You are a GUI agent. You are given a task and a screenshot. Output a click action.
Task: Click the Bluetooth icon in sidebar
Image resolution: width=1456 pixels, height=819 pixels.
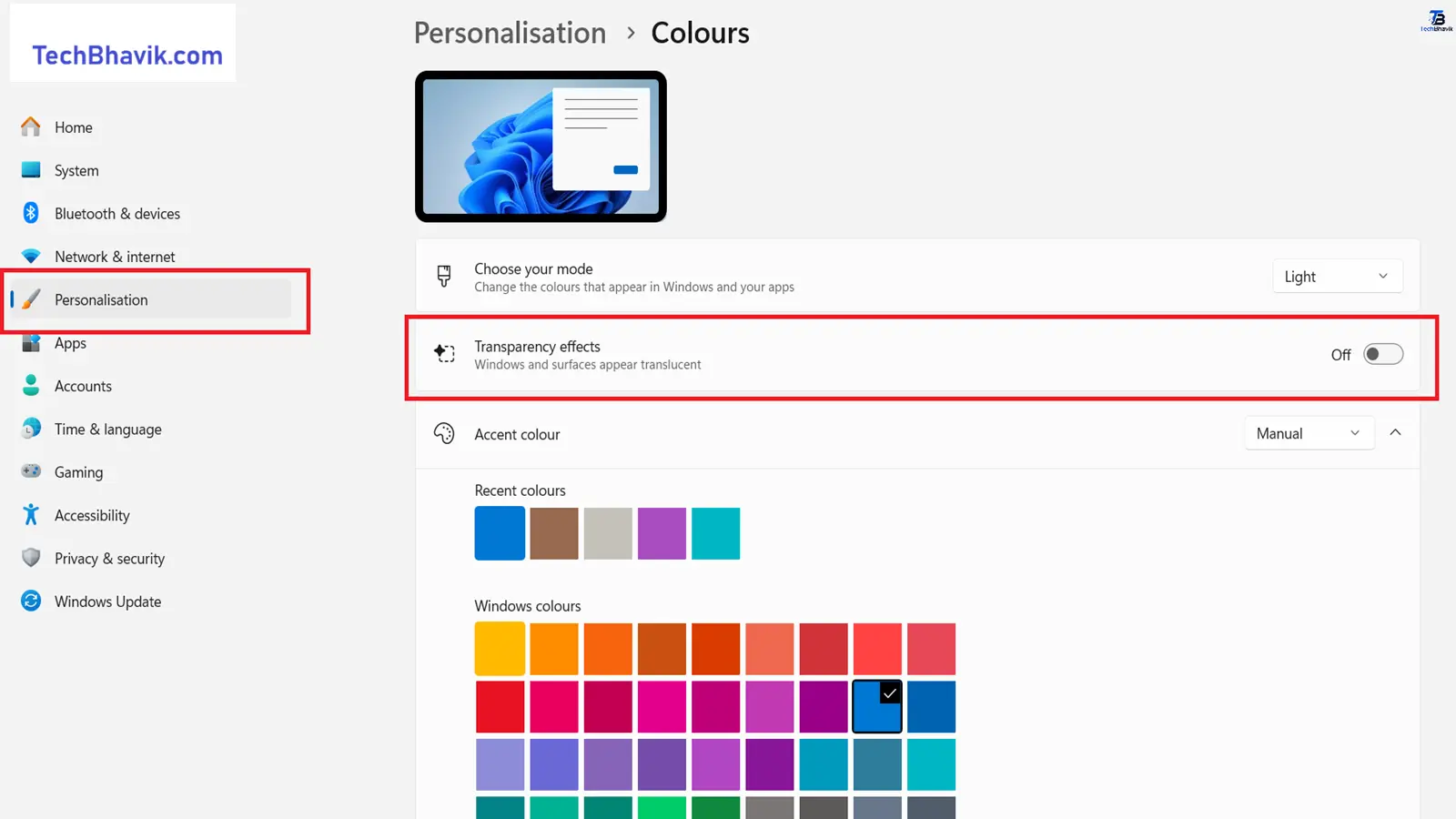pos(31,213)
